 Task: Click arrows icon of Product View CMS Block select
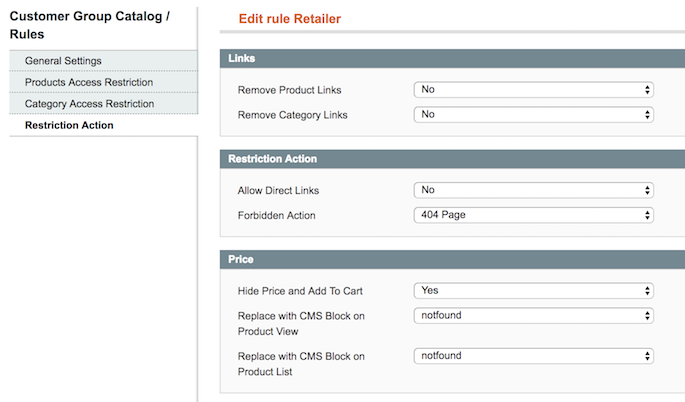[x=647, y=316]
